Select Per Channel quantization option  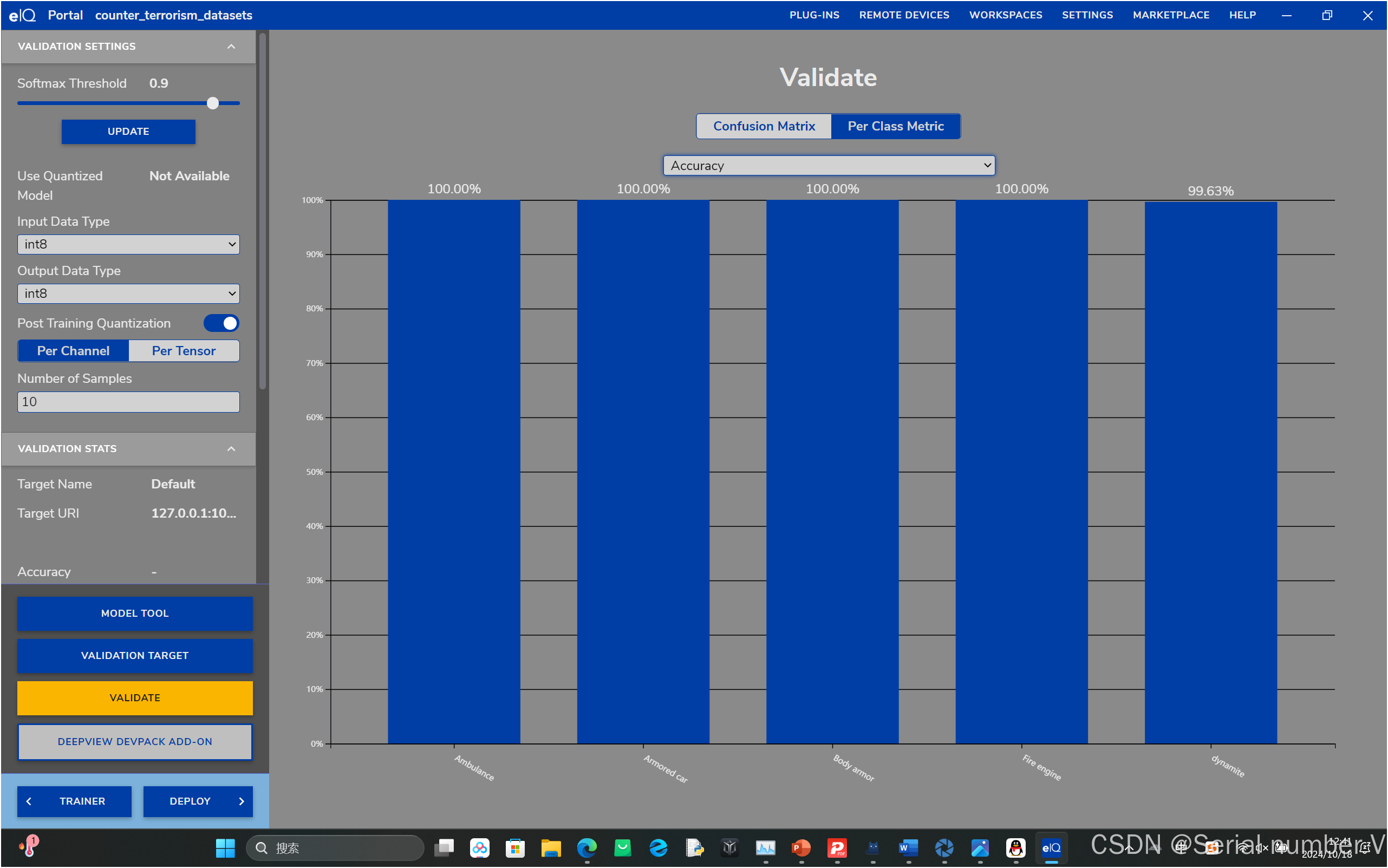(73, 351)
